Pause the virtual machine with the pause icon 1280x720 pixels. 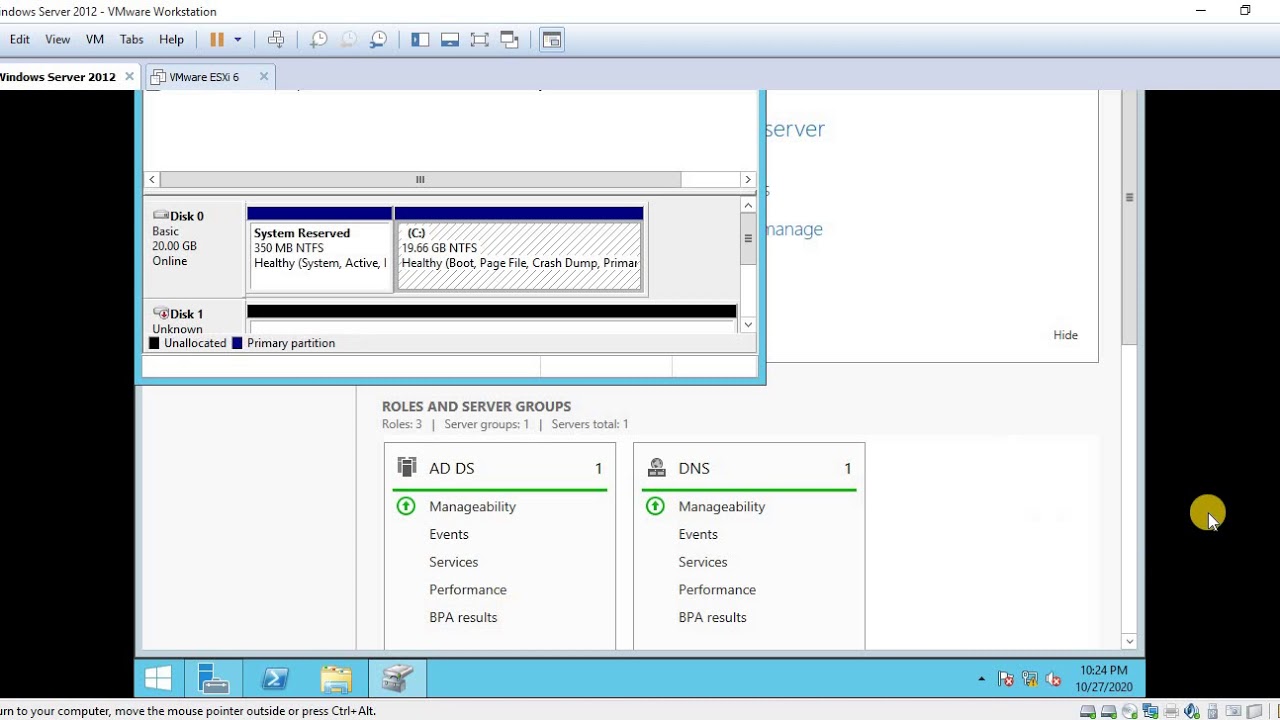217,40
